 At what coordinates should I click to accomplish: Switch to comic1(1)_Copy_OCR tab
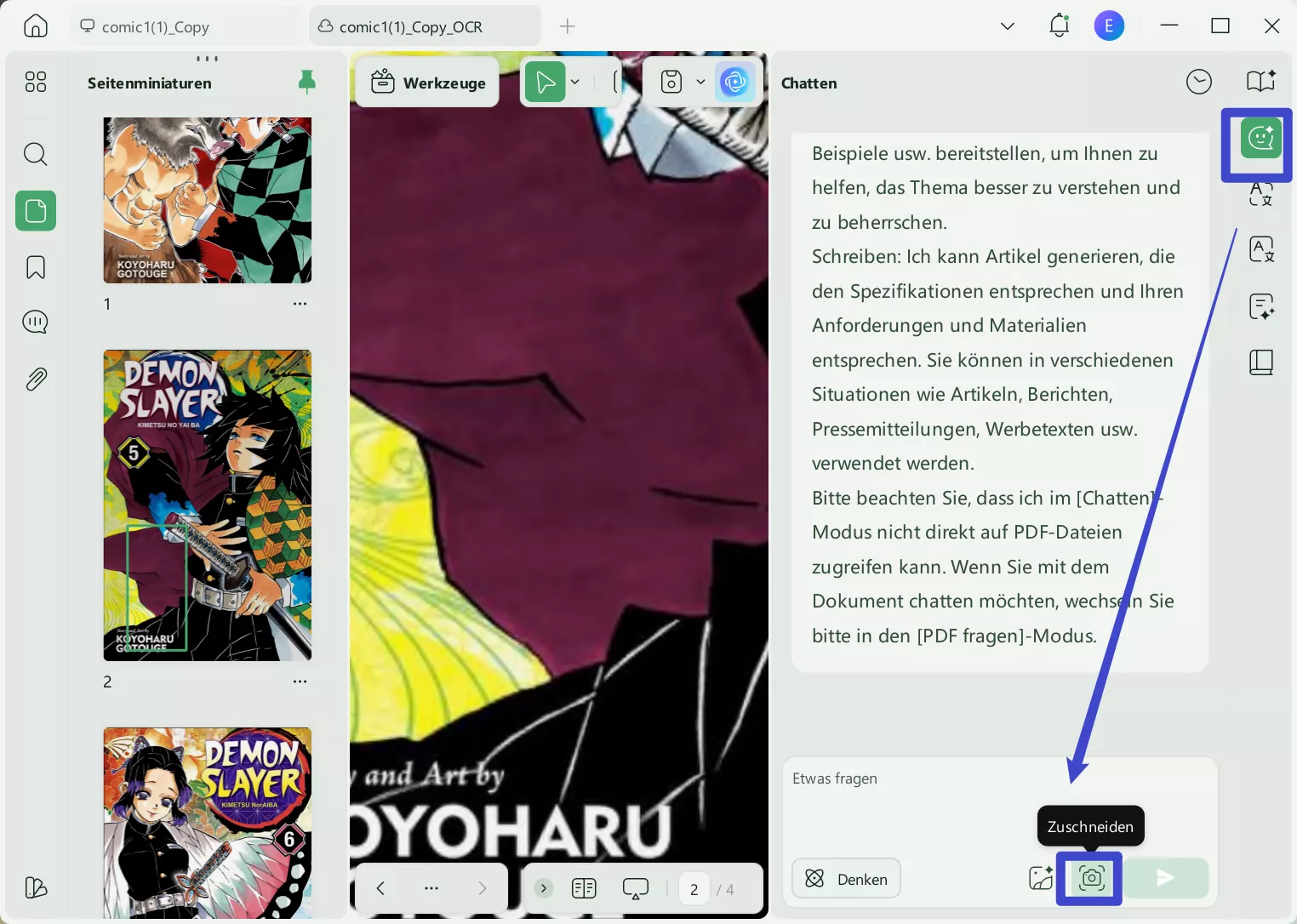(x=425, y=26)
